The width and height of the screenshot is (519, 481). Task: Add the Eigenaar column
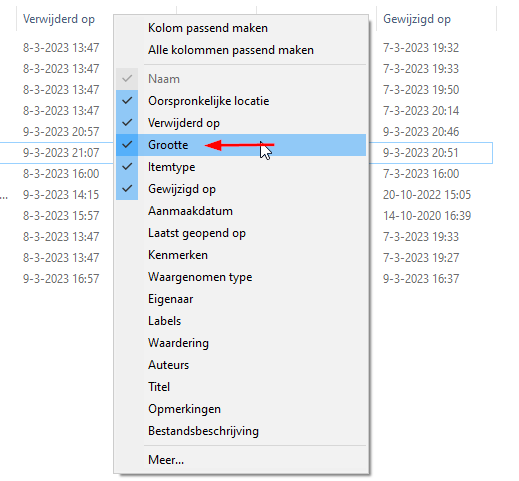[x=241, y=299]
